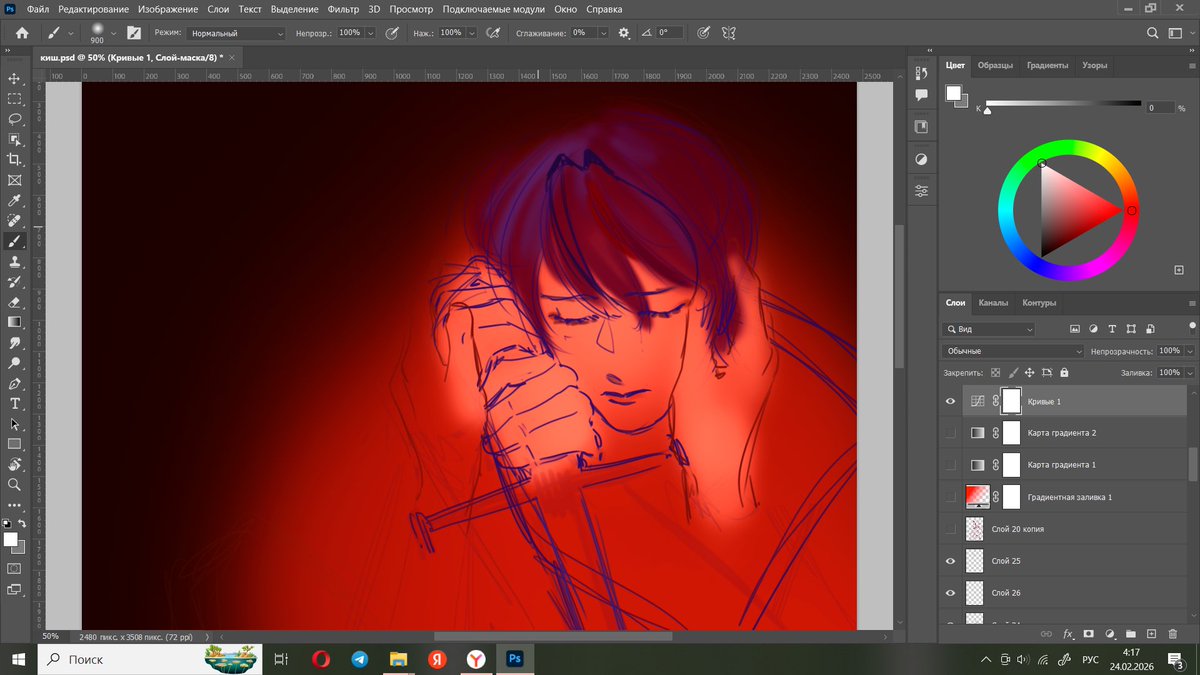
Task: Show the Карта градиента 1 layer
Action: coord(951,465)
